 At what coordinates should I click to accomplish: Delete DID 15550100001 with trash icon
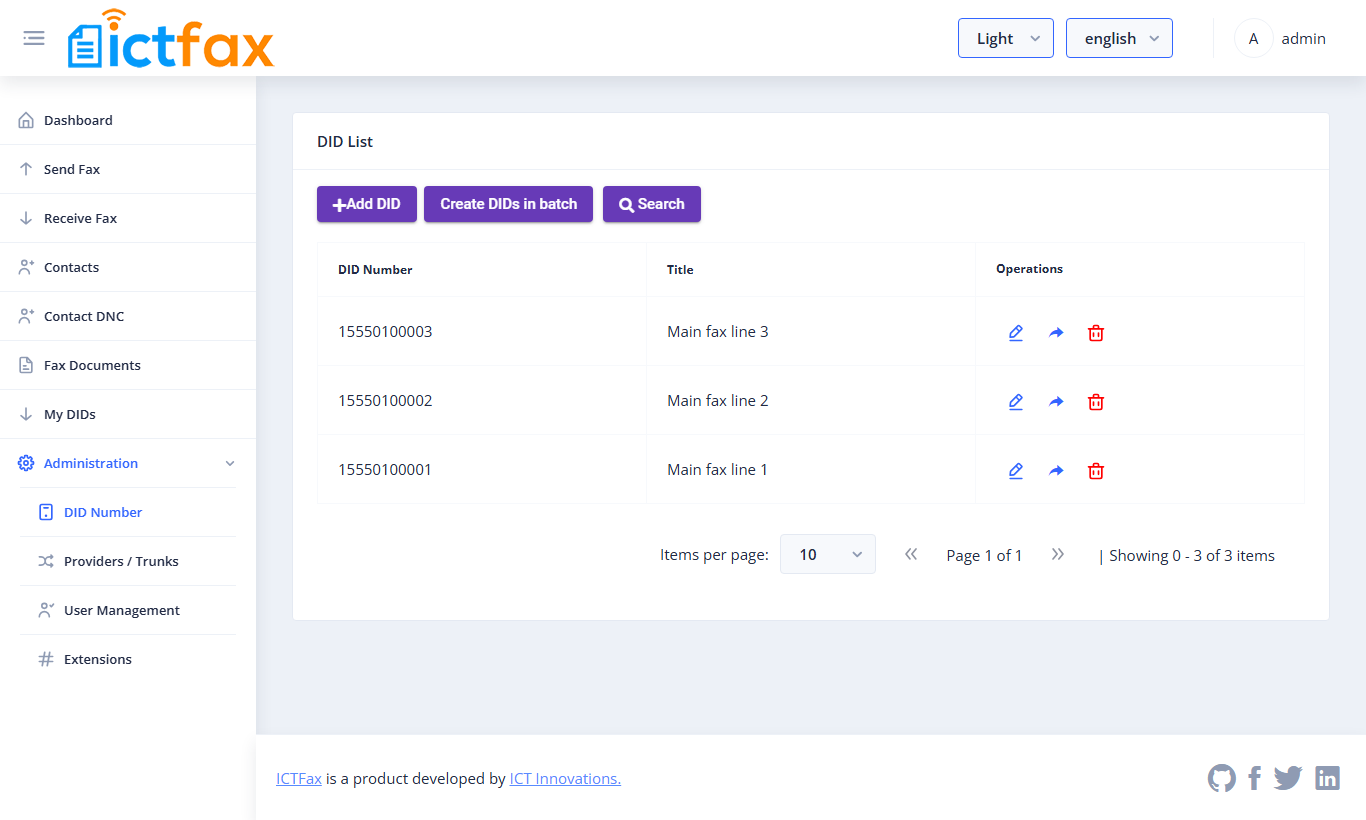[x=1096, y=471]
